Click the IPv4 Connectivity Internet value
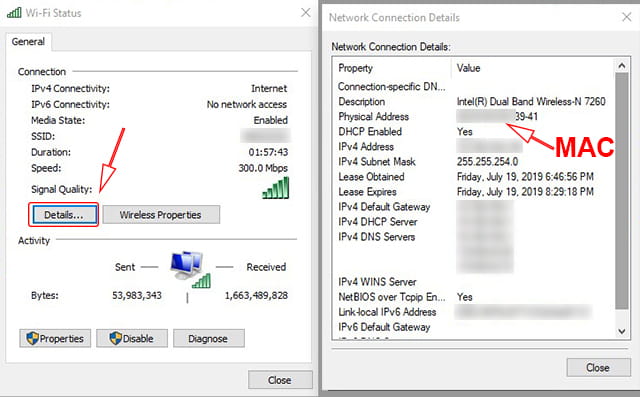Image resolution: width=640 pixels, height=397 pixels. tap(269, 89)
